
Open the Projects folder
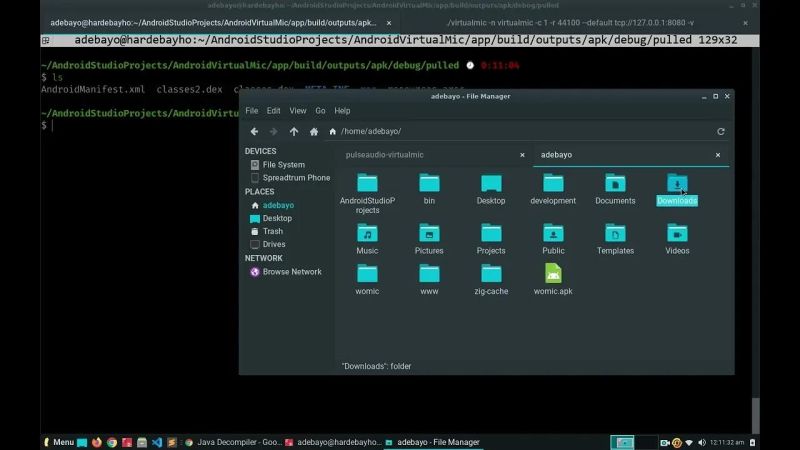click(491, 239)
